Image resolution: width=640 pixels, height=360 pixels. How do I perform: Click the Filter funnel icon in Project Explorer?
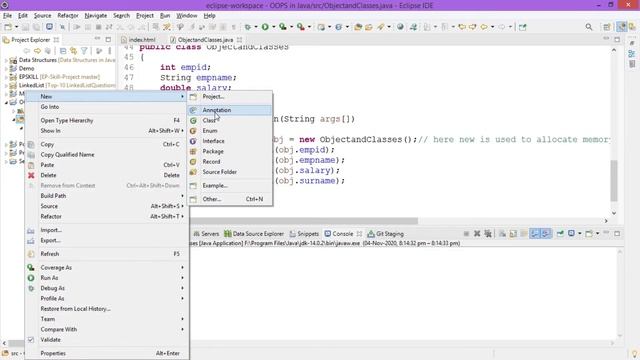pos(84,51)
